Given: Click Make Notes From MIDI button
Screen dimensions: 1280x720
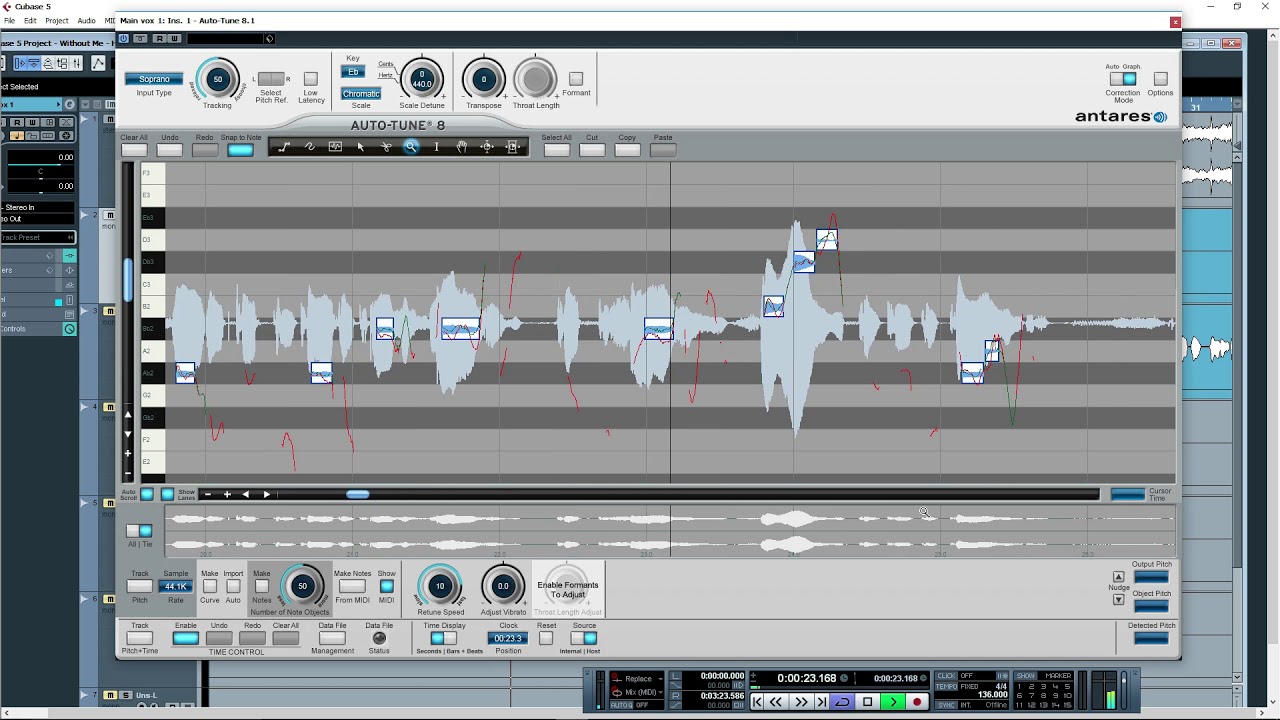Looking at the screenshot, I should coord(352,586).
